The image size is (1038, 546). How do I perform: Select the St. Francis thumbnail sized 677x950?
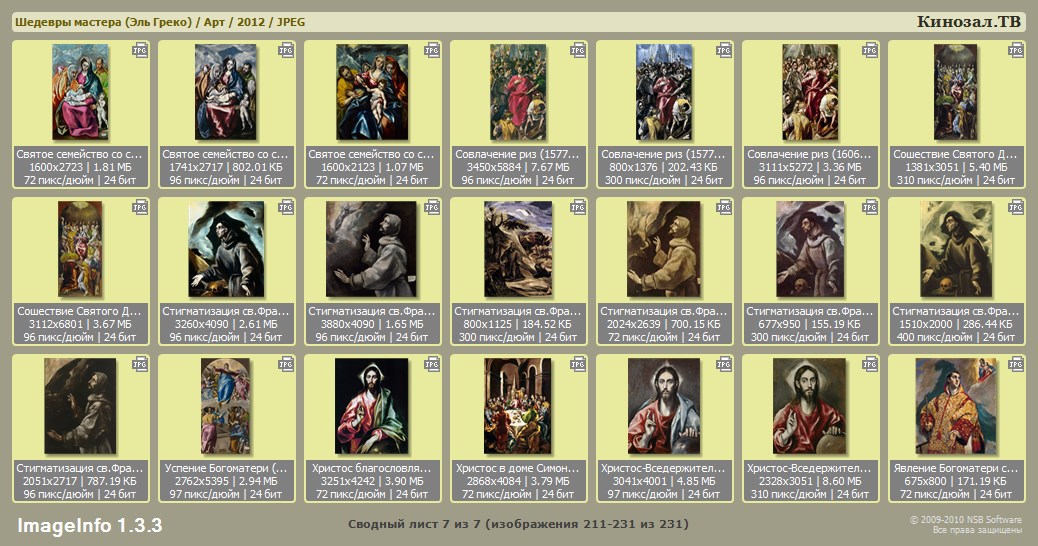(x=810, y=248)
